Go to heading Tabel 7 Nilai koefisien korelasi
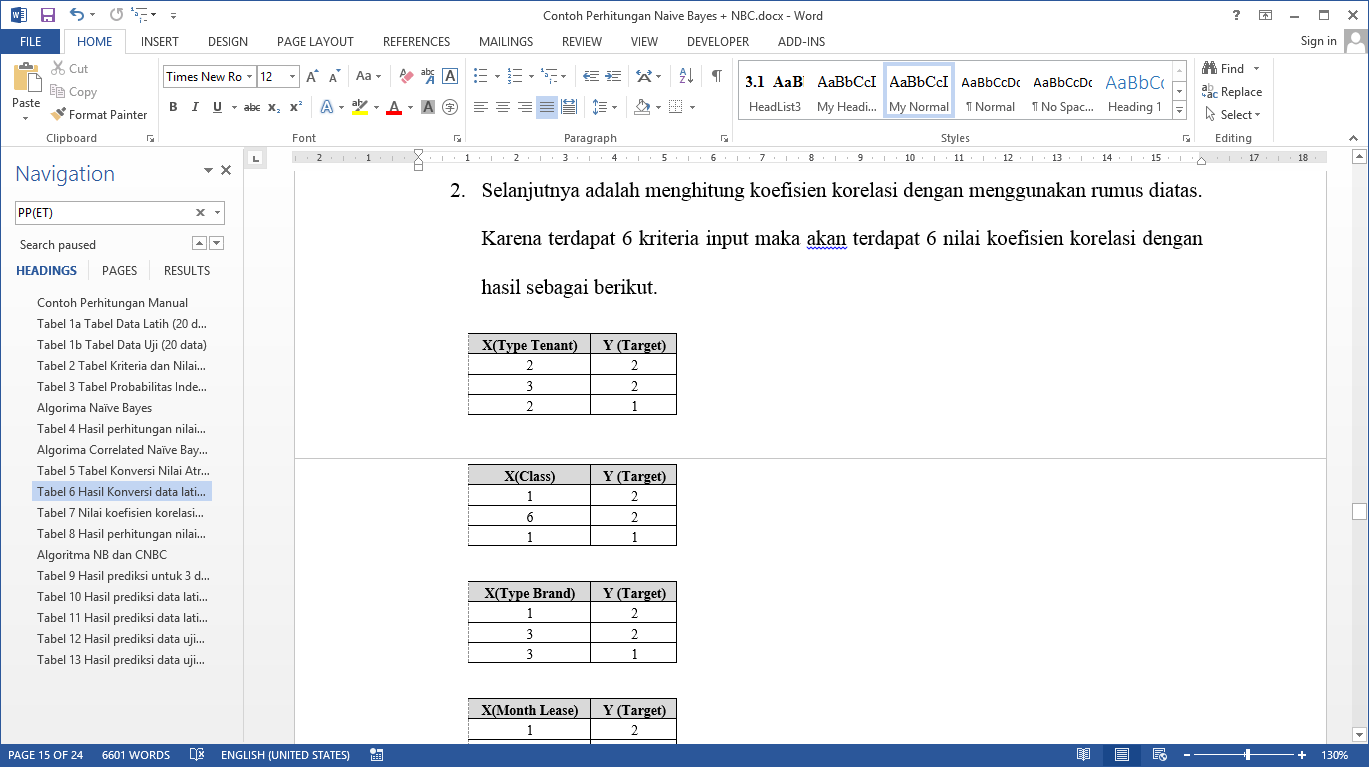The height and width of the screenshot is (767, 1369). point(123,513)
